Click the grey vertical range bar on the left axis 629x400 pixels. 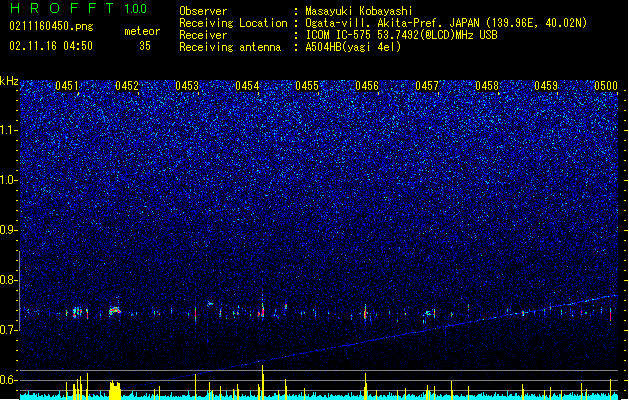(19, 290)
